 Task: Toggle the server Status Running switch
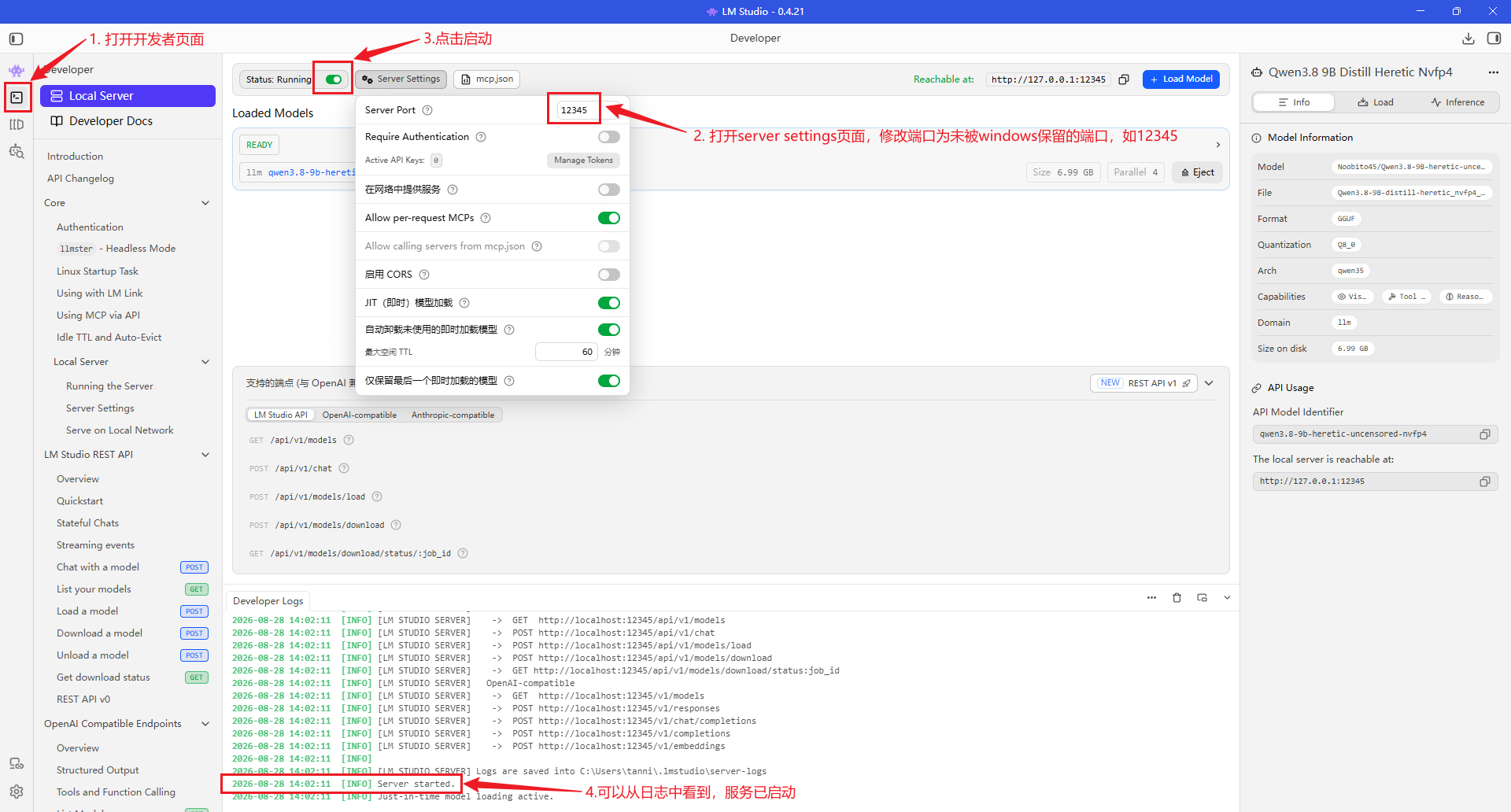[x=334, y=79]
